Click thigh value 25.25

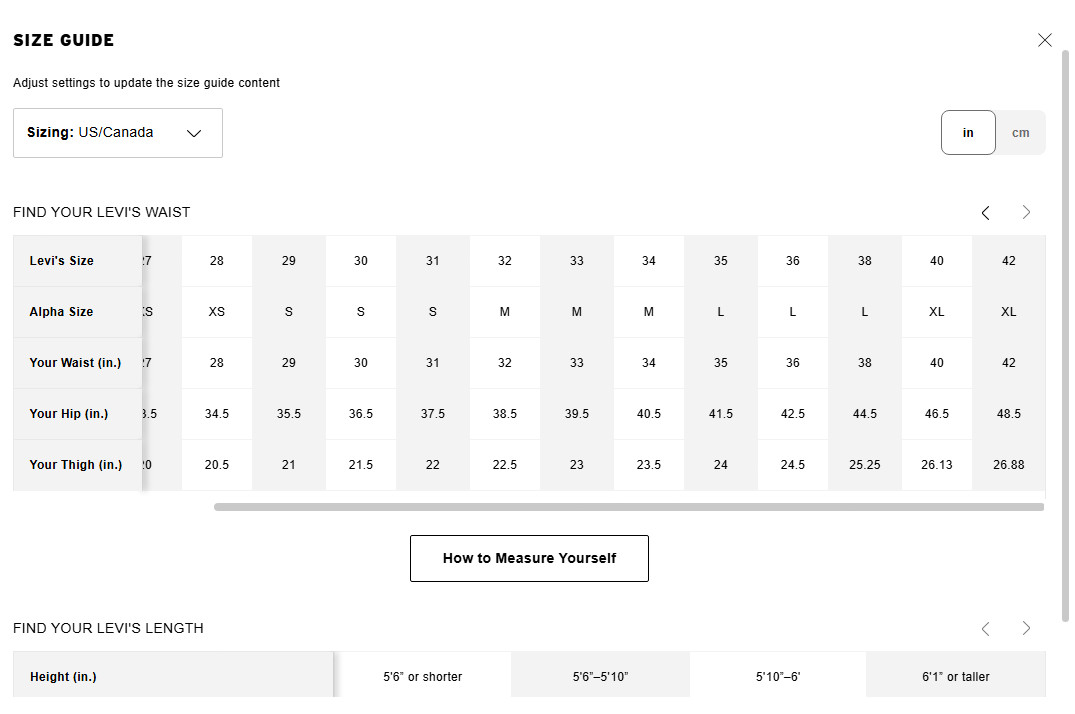(x=865, y=464)
